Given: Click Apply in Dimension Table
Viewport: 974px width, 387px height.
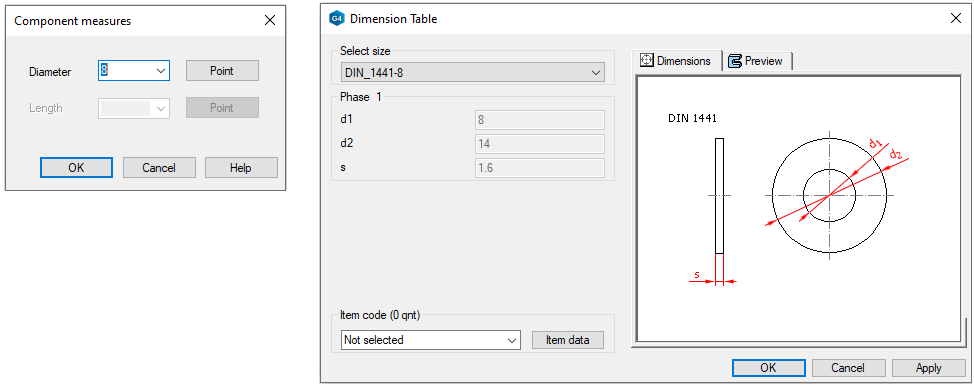Looking at the screenshot, I should point(929,368).
